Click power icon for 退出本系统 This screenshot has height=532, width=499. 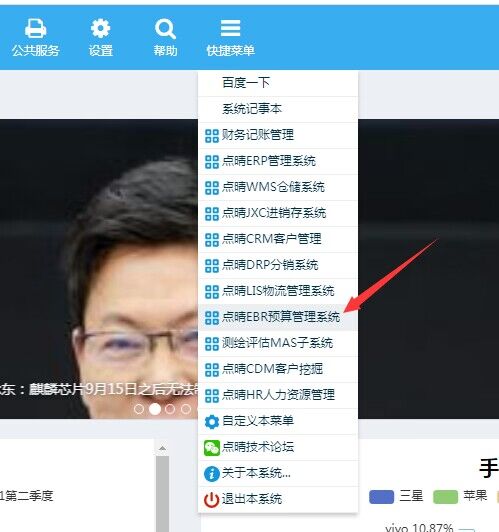click(x=211, y=500)
